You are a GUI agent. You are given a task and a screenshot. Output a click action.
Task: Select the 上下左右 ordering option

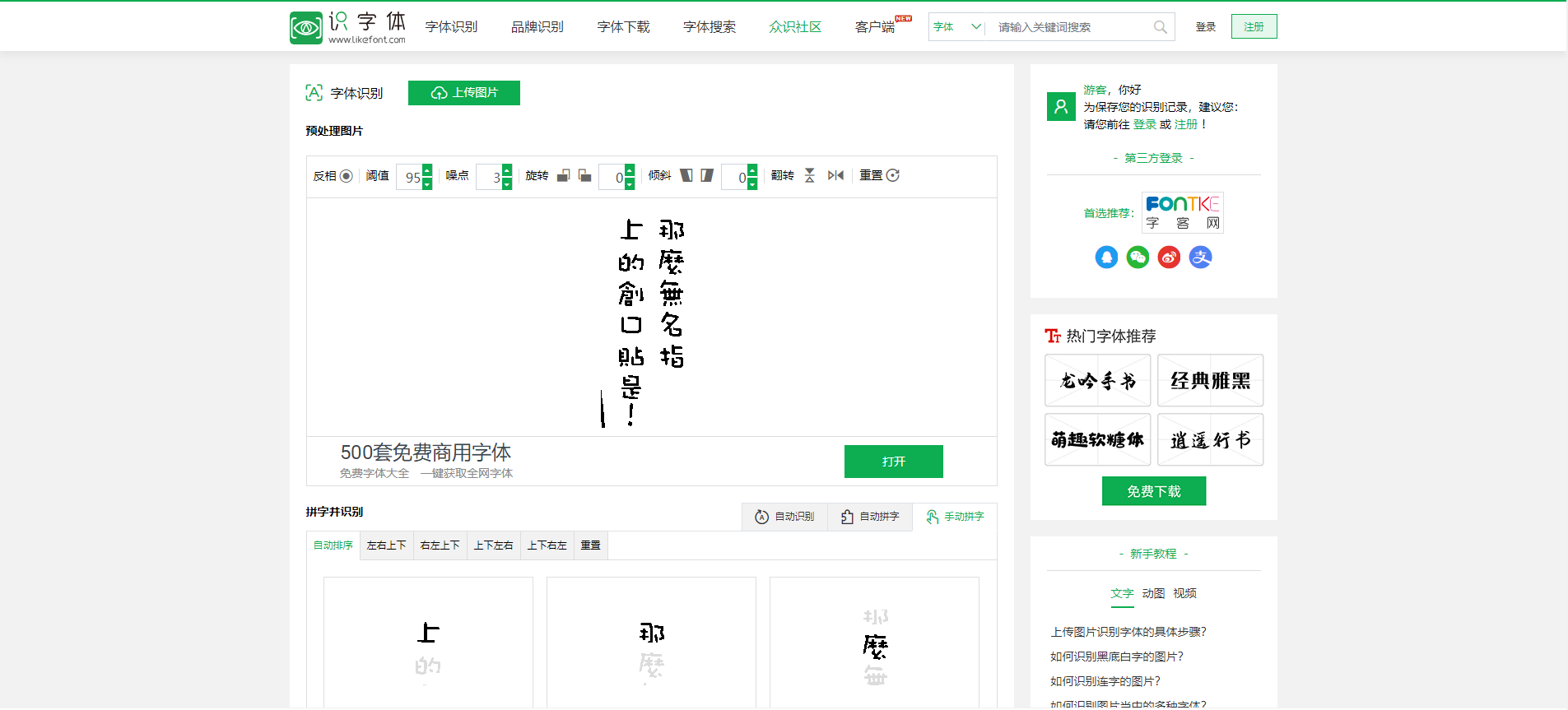[494, 545]
